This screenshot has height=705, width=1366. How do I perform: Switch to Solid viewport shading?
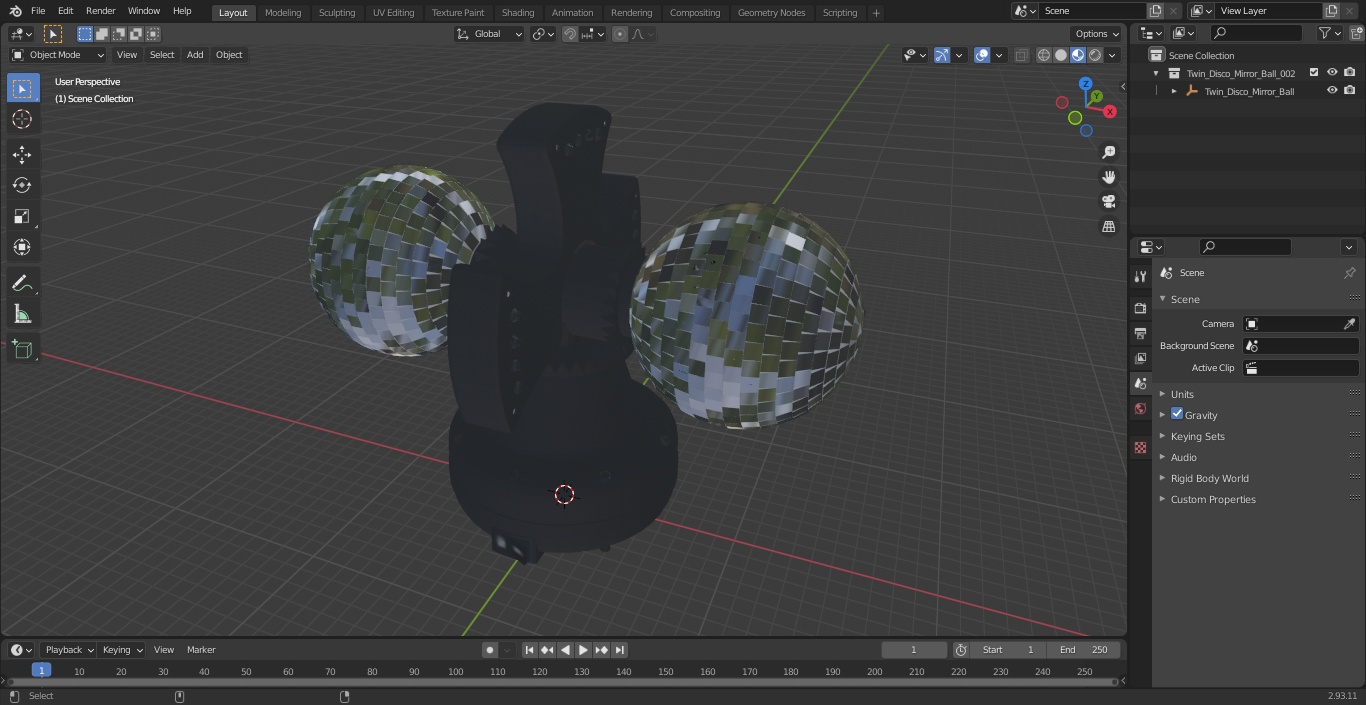pos(1061,55)
